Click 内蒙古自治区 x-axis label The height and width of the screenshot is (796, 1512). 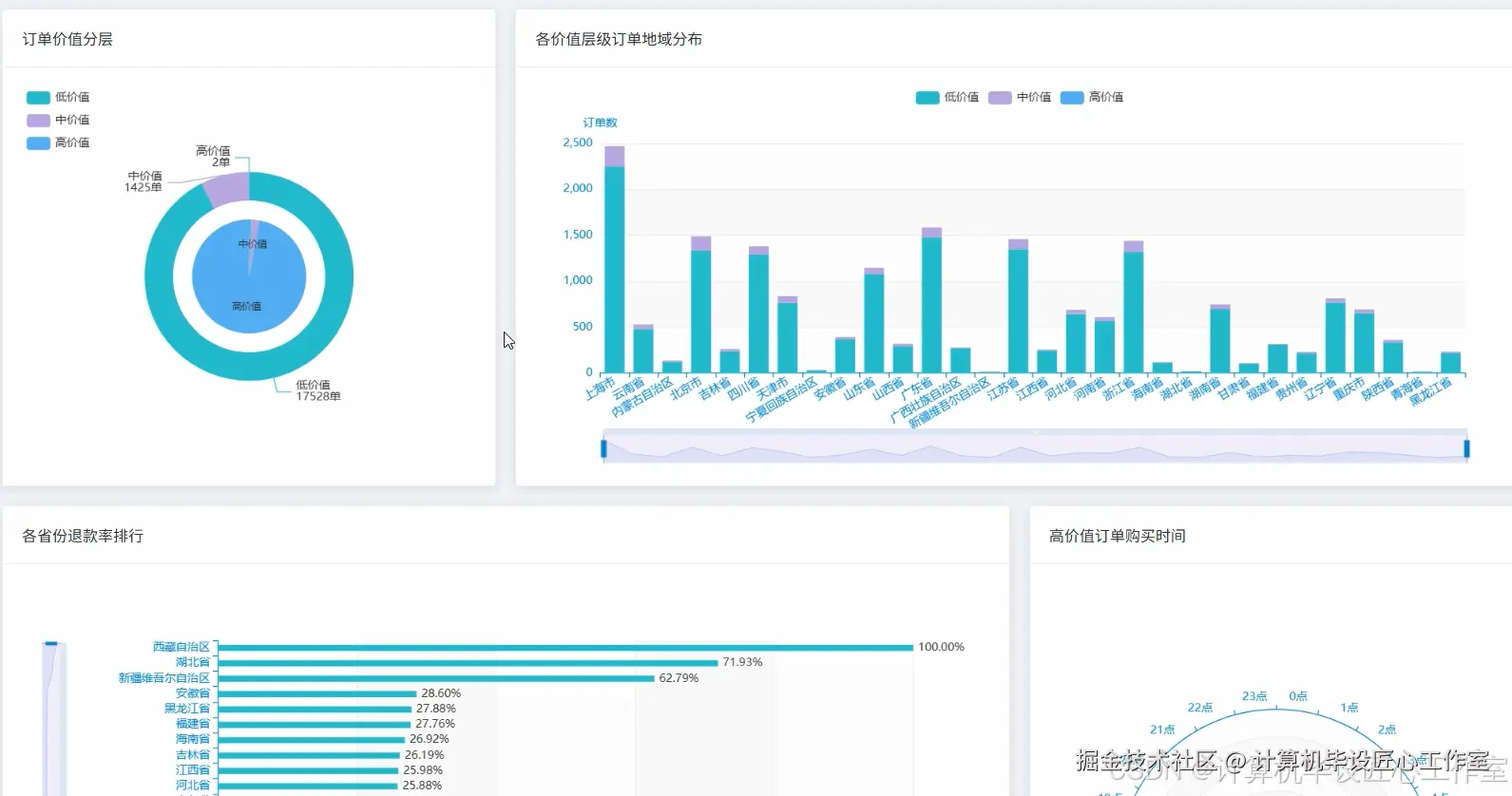[641, 397]
